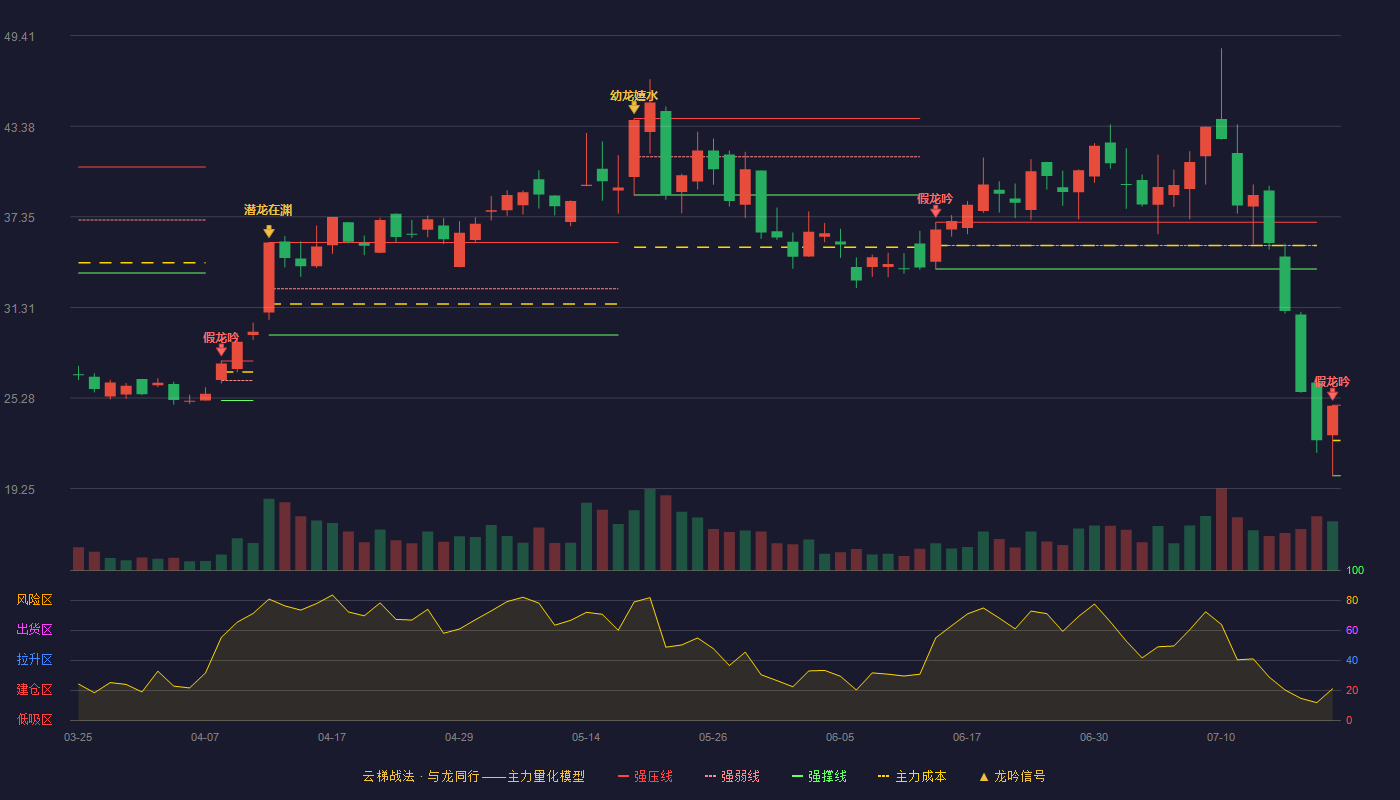Viewport: 1400px width, 800px height.
Task: Click the 假龙吟 arrow marker near 06-17
Action: pos(935,211)
